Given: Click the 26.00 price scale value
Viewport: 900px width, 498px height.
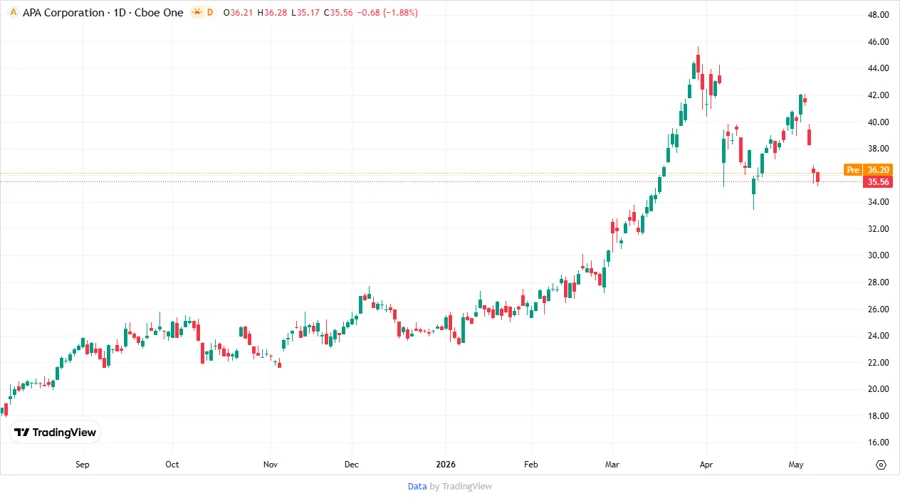Looking at the screenshot, I should tap(878, 309).
